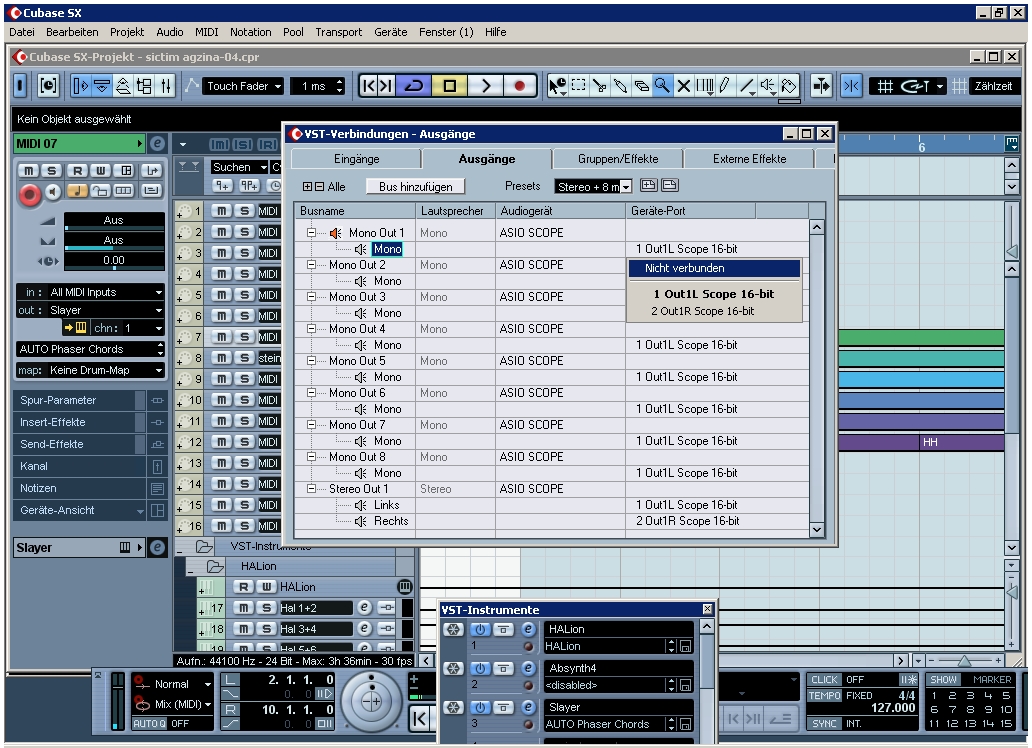Screen dimensions: 1032x748
Task: Open the Suchen track search dropdown
Action: (239, 167)
